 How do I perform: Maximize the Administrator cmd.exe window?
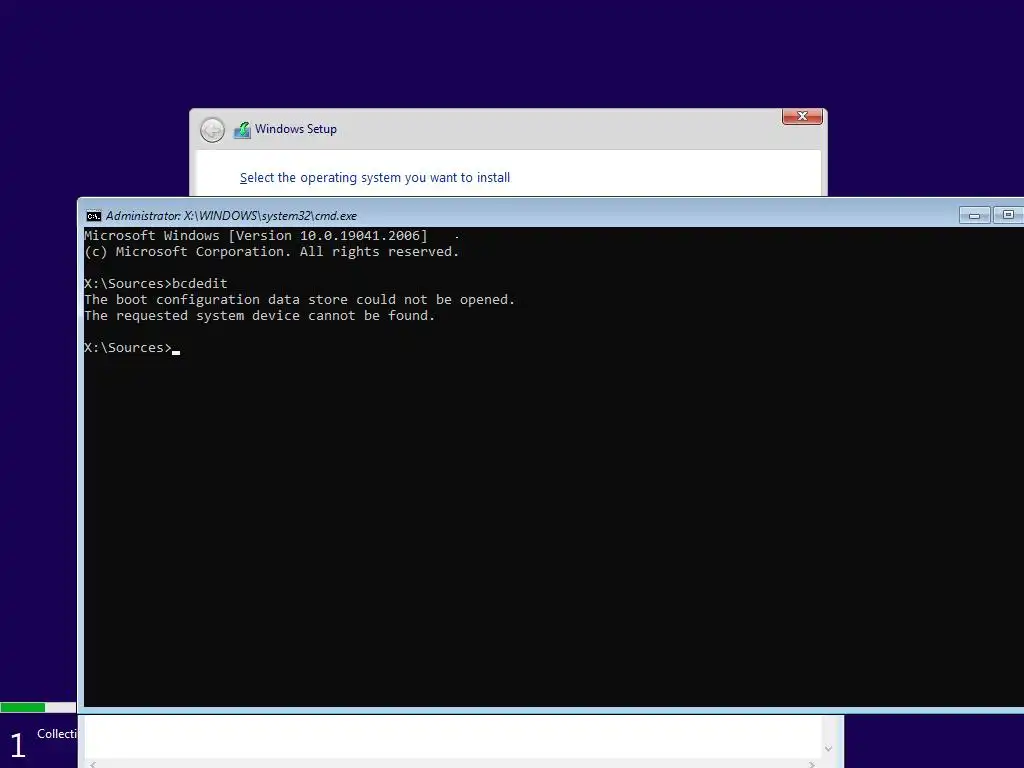coord(1008,215)
